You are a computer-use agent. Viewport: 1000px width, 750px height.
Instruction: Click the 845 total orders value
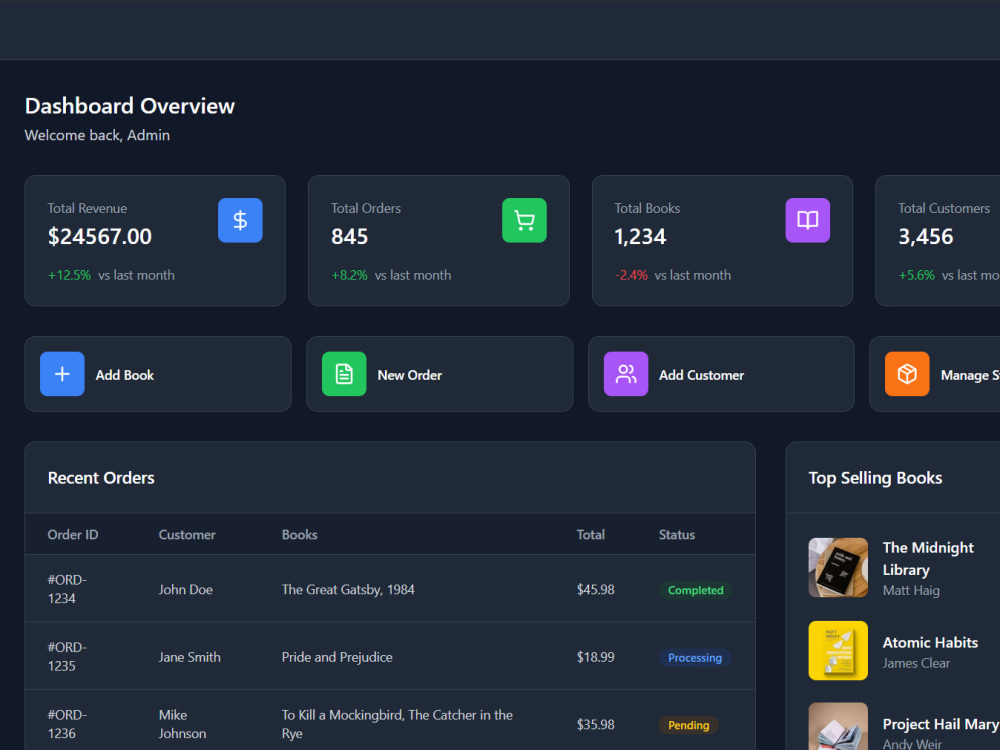[x=349, y=237]
